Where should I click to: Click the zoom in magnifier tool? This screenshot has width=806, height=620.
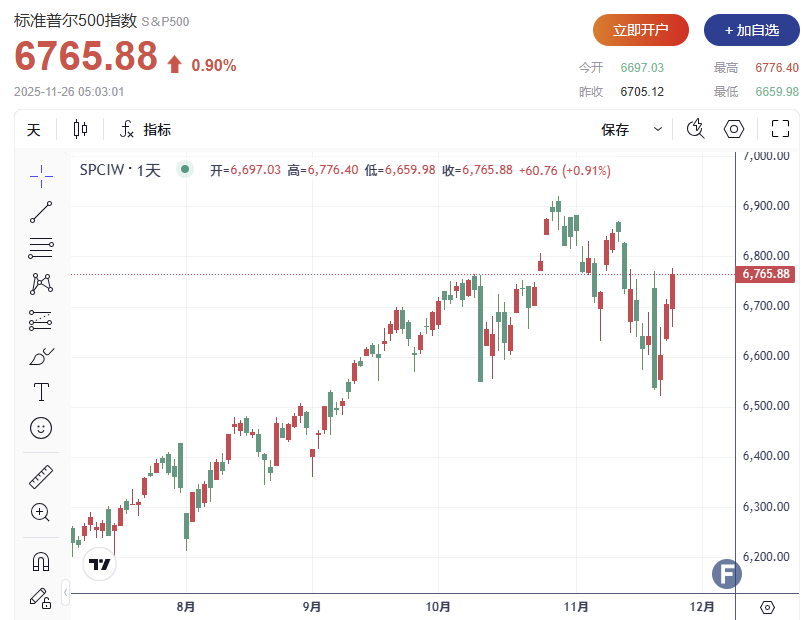(41, 513)
